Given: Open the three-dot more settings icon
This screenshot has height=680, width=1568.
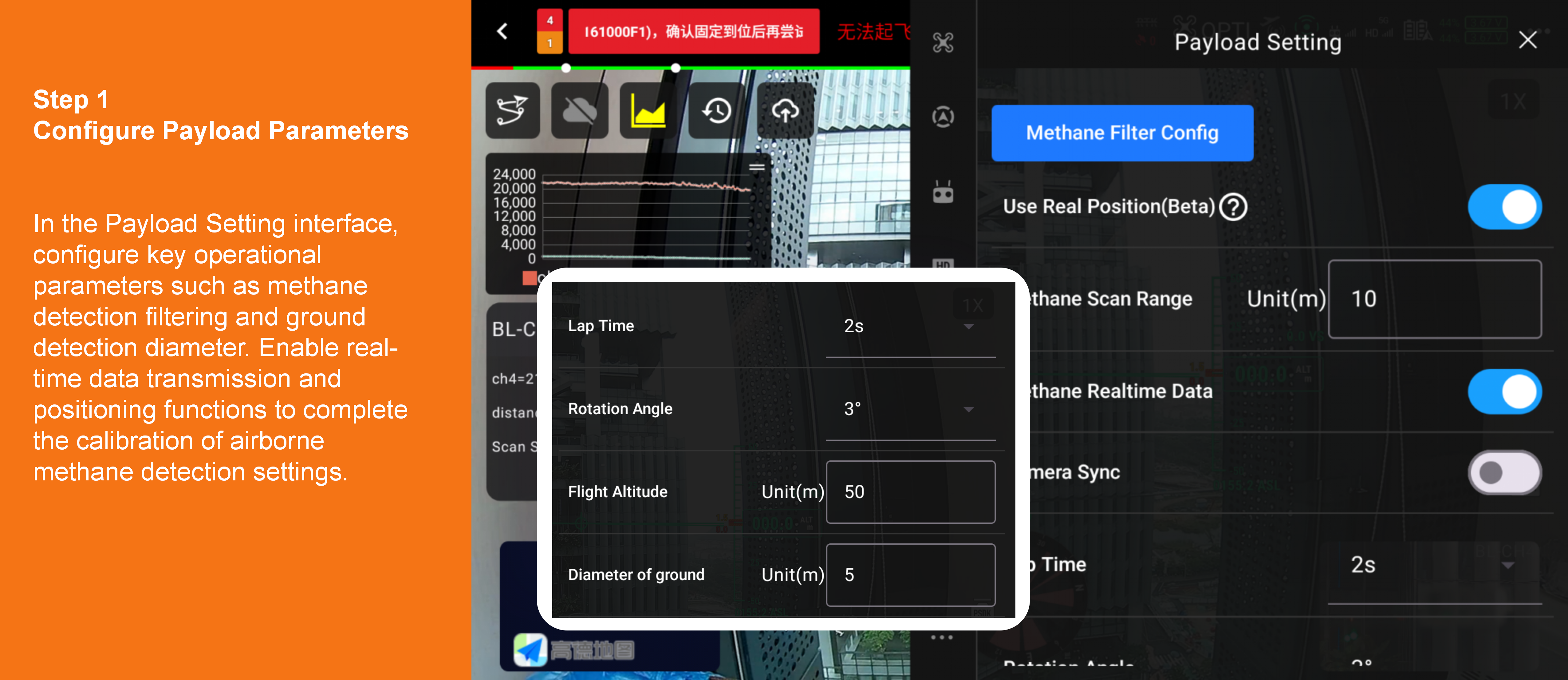Looking at the screenshot, I should click(942, 637).
